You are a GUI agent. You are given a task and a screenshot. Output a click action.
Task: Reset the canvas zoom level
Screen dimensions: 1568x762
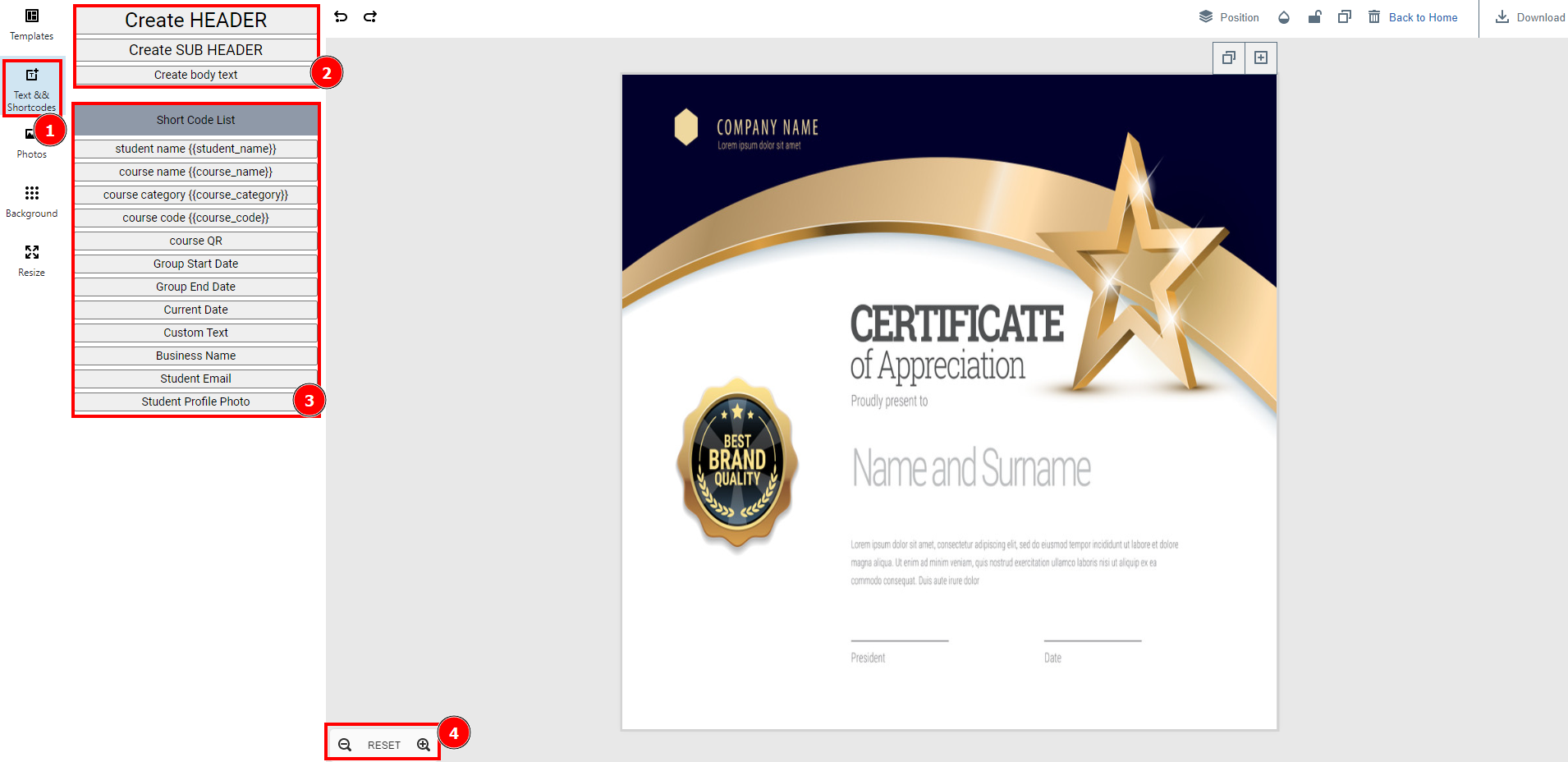coord(384,745)
